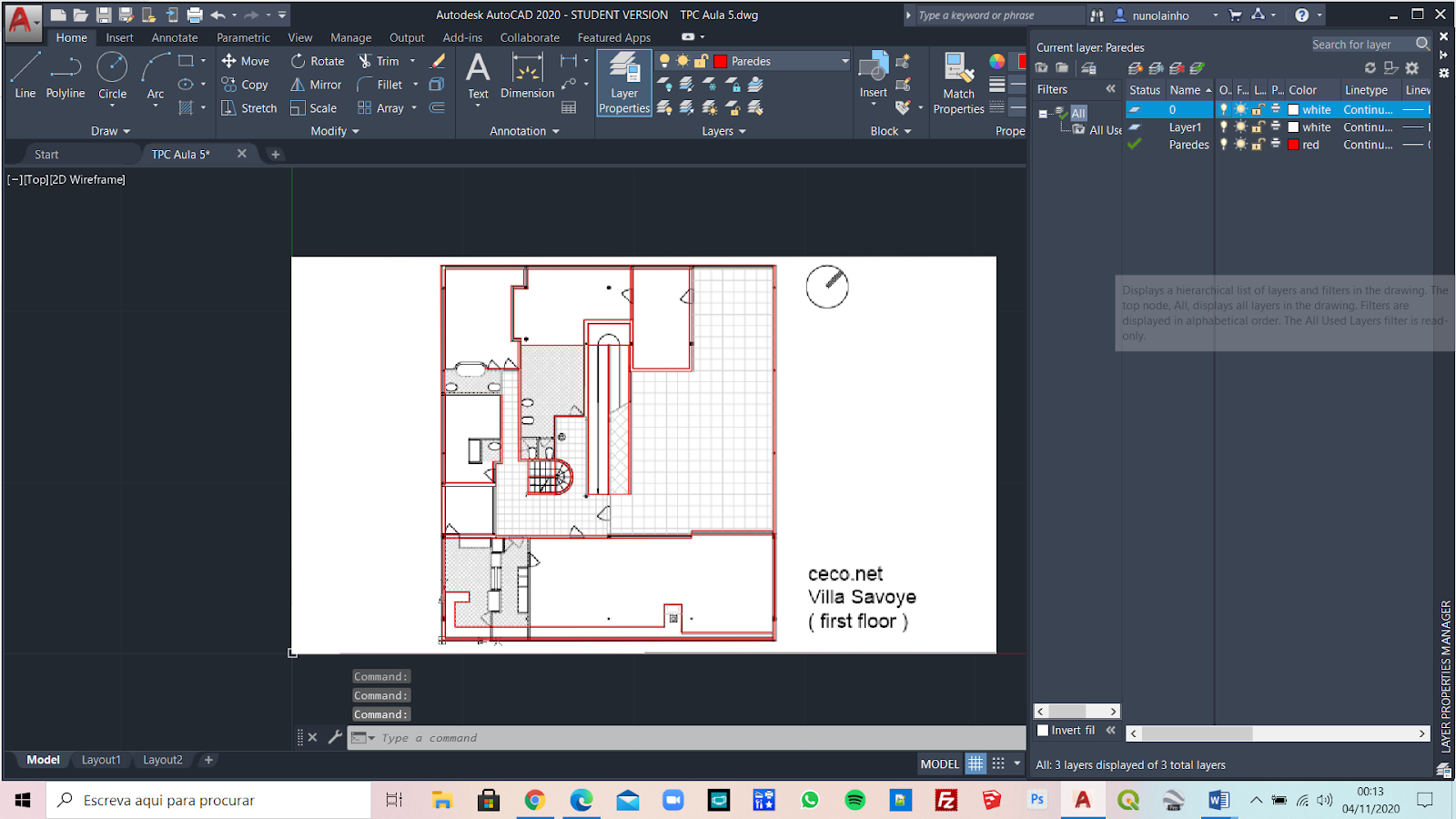Select the Hatch tool icon

tap(186, 107)
